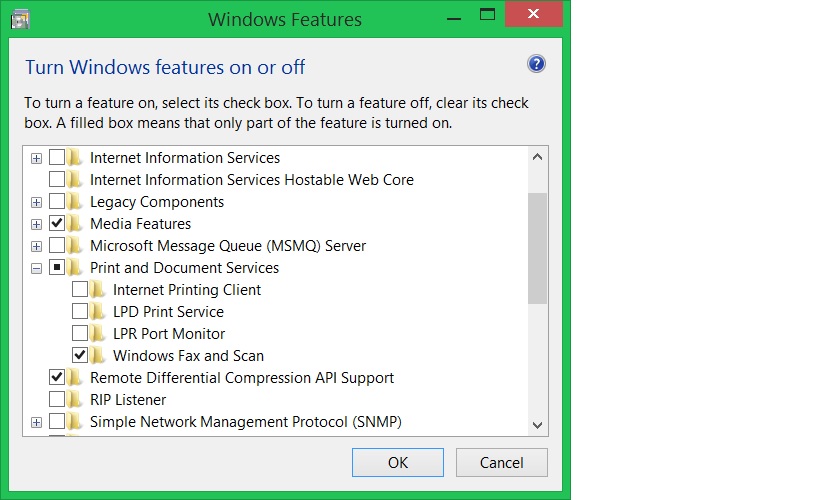Turn on the LPR Port Monitor checkbox
Image resolution: width=819 pixels, height=500 pixels.
click(x=80, y=333)
